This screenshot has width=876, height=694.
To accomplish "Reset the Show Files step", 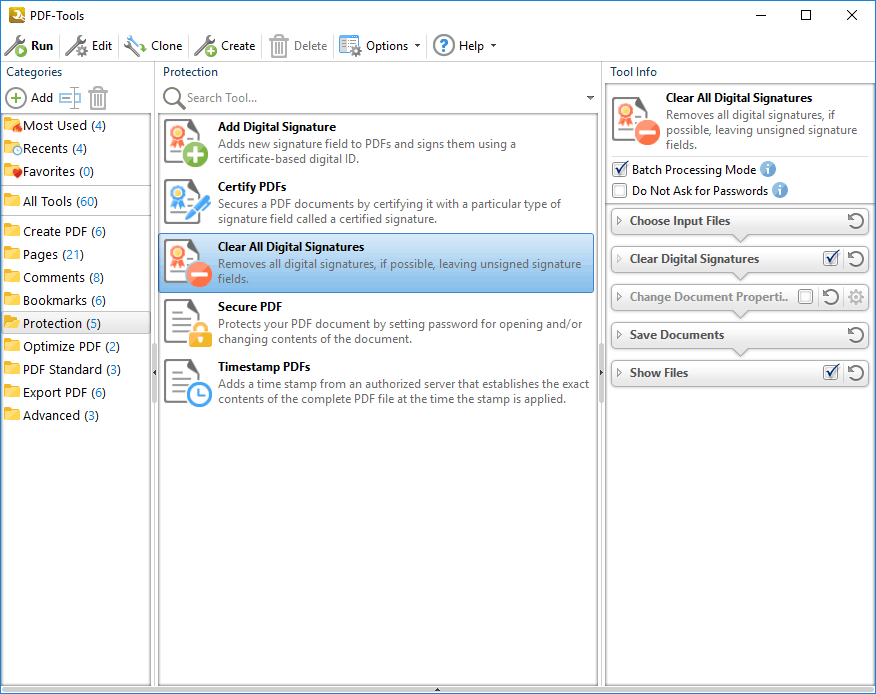I will click(x=855, y=373).
